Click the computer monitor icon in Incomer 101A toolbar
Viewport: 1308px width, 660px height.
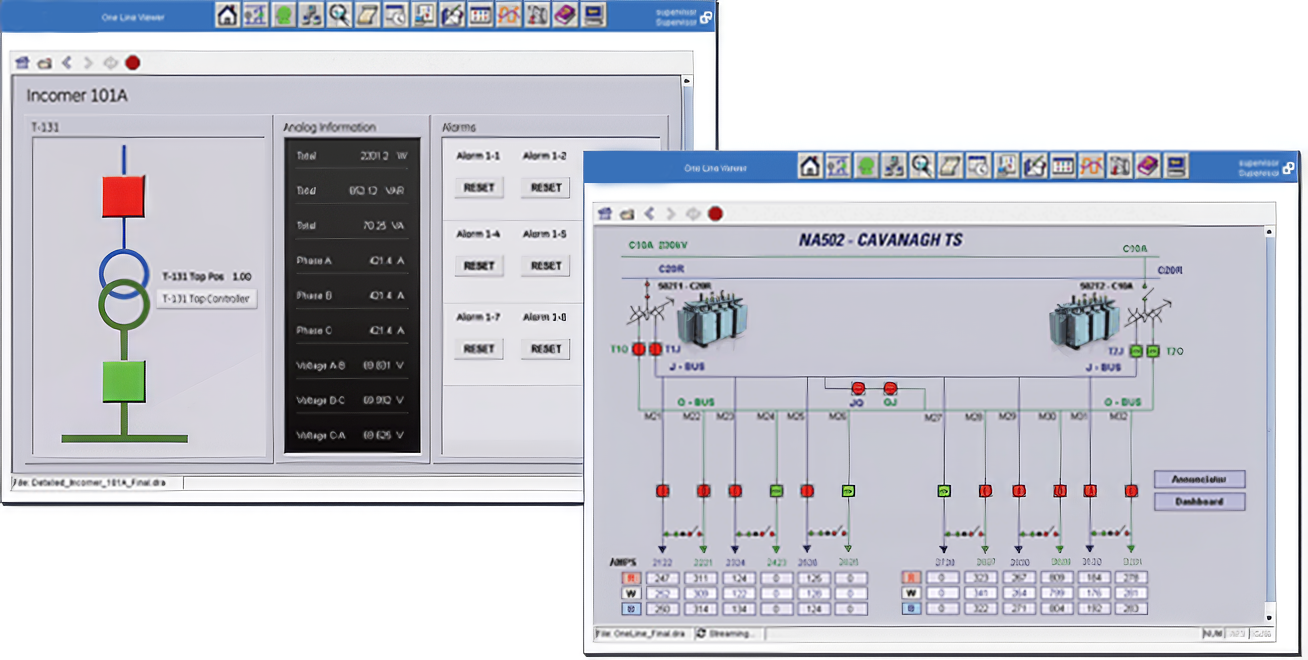593,15
